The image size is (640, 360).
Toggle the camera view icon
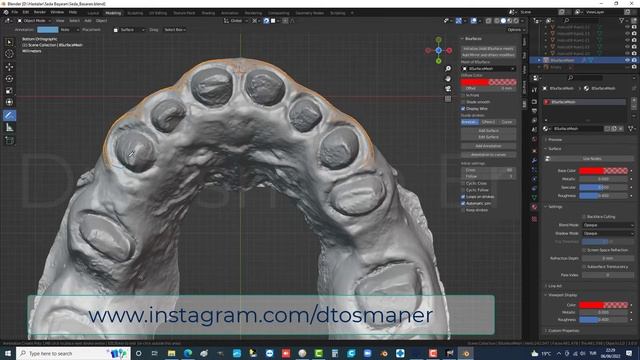(448, 89)
